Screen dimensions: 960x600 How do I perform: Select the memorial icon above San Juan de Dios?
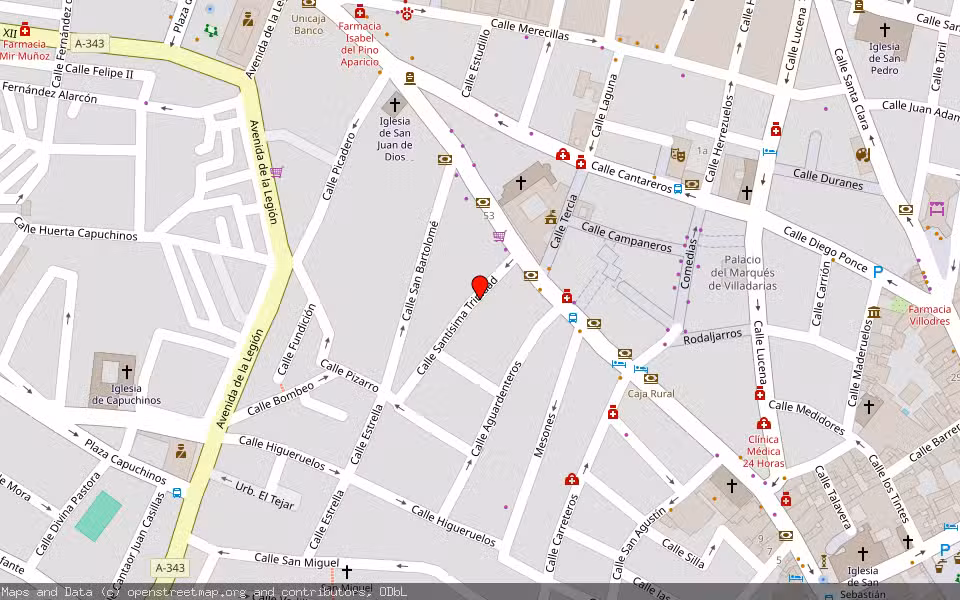(410, 78)
